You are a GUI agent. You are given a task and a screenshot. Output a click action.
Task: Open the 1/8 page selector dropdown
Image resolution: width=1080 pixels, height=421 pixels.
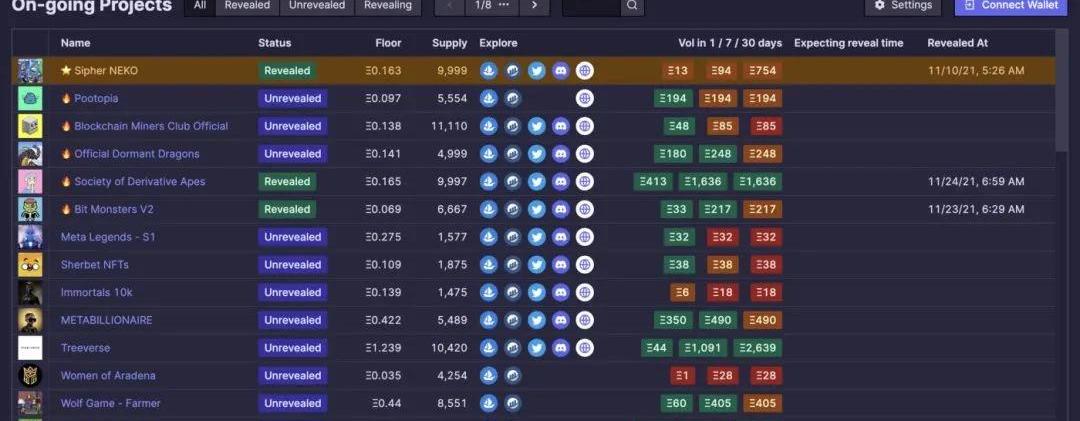coord(491,6)
